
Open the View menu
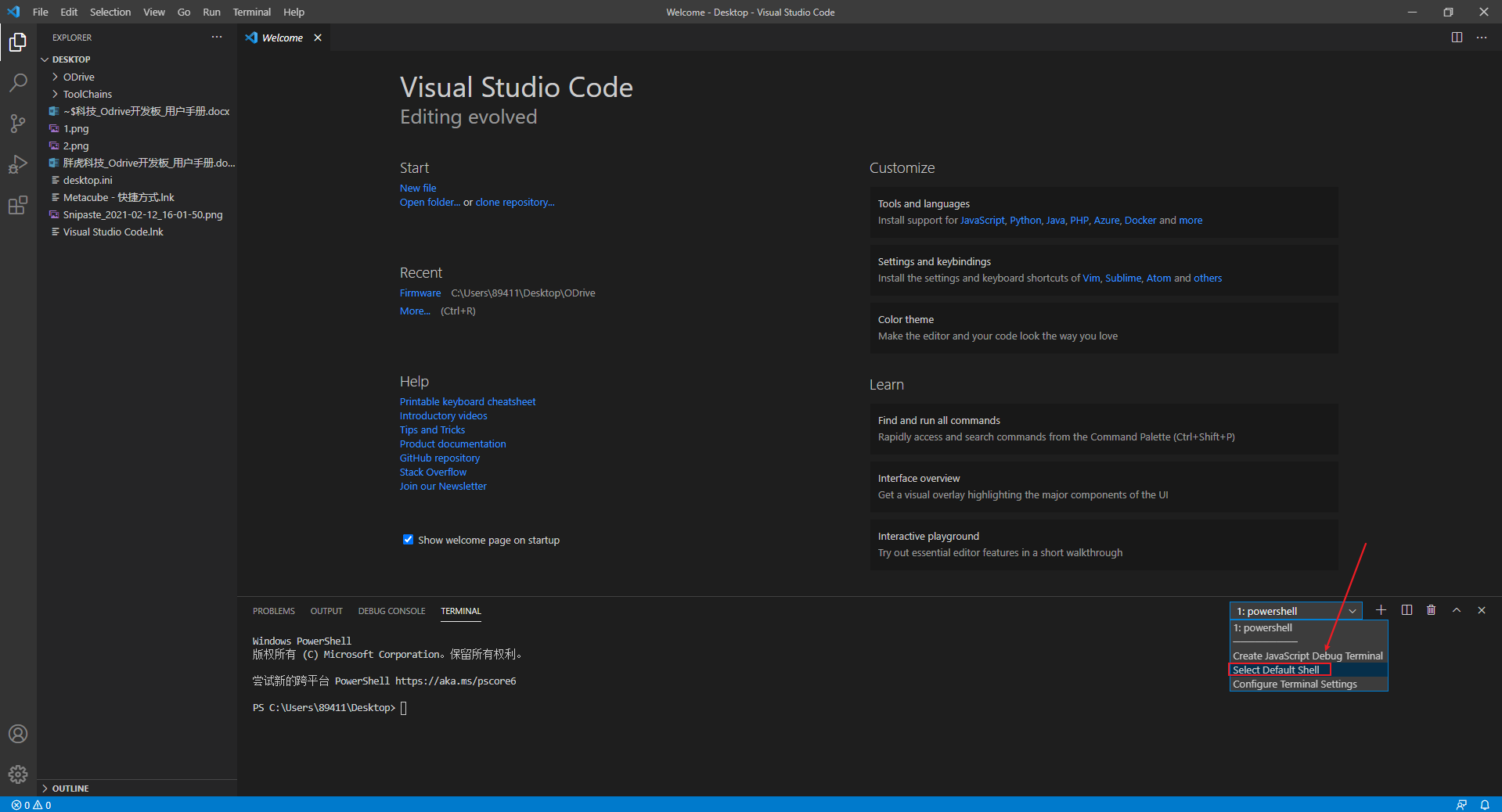click(x=154, y=12)
